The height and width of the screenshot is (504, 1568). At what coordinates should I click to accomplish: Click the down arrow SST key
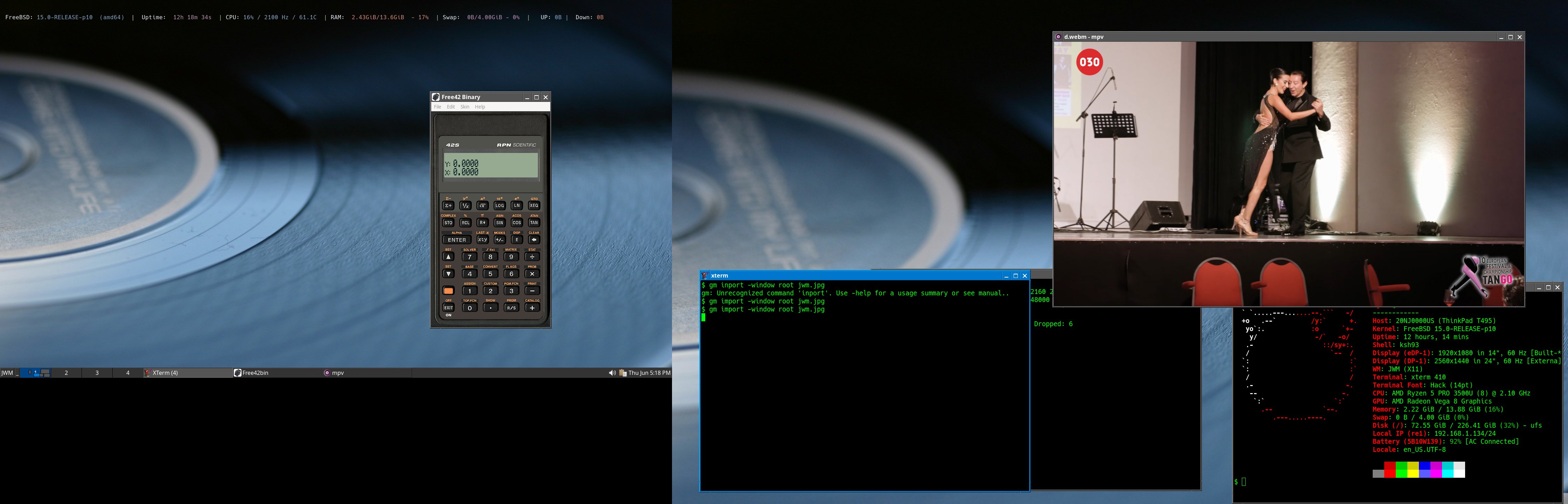[449, 274]
